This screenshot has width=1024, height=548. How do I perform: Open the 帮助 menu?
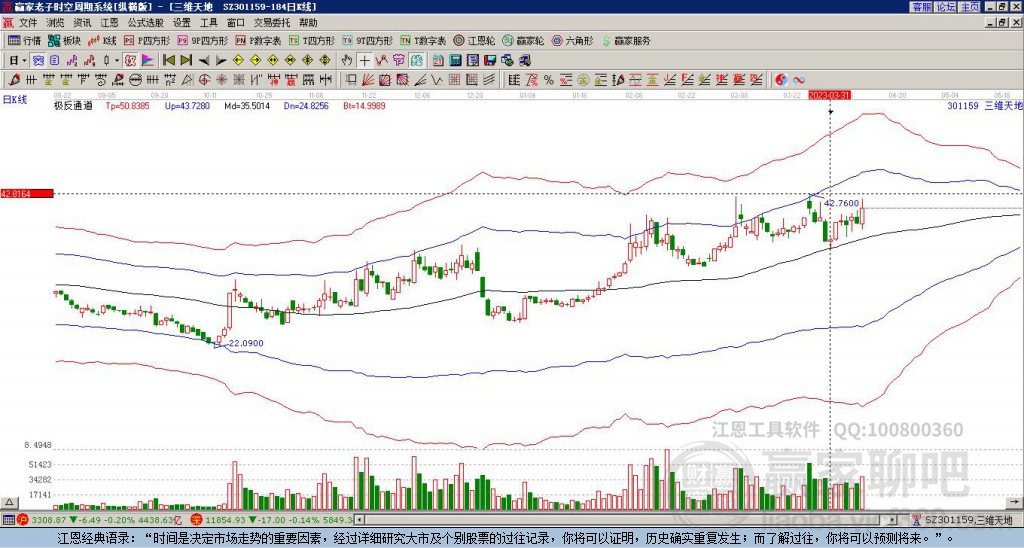pos(308,23)
